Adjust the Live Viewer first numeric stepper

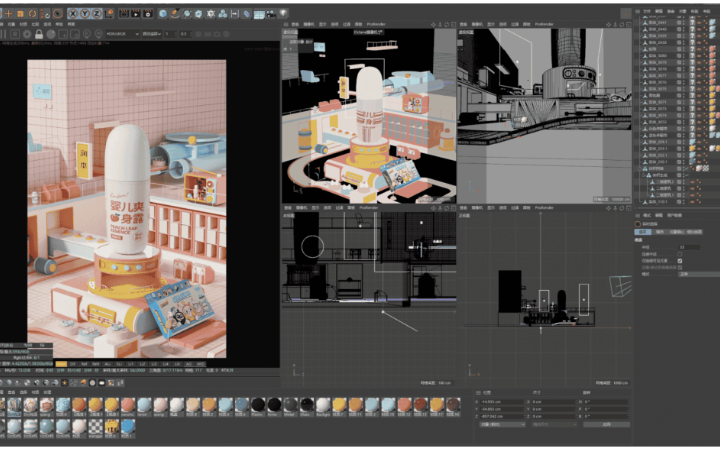coord(170,34)
